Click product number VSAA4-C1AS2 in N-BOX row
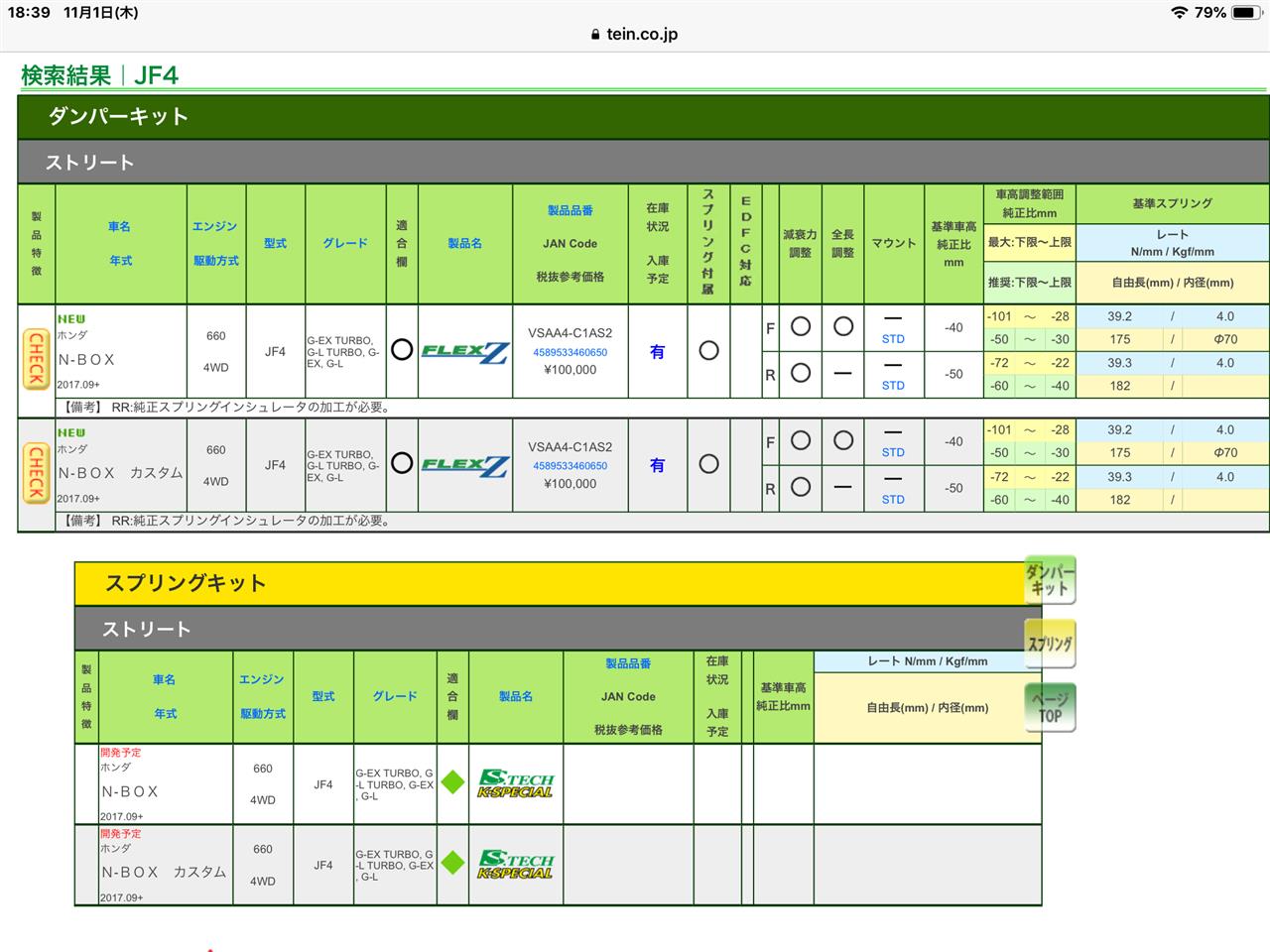1270x952 pixels. coord(571,333)
